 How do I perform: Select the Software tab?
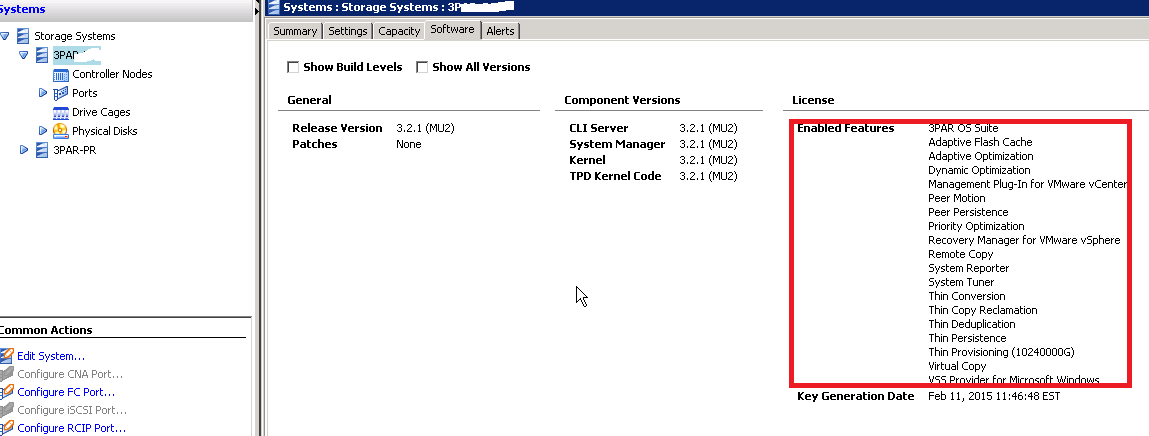[452, 29]
